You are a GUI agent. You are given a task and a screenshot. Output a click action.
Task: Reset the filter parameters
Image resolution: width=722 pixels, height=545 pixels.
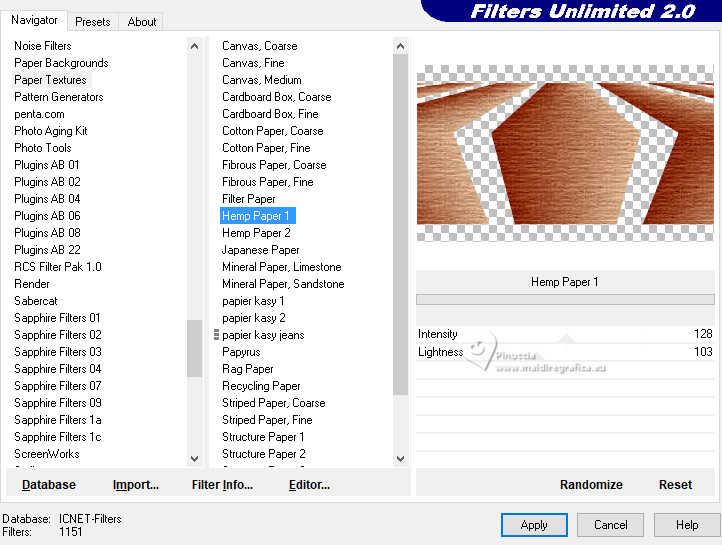pos(675,485)
